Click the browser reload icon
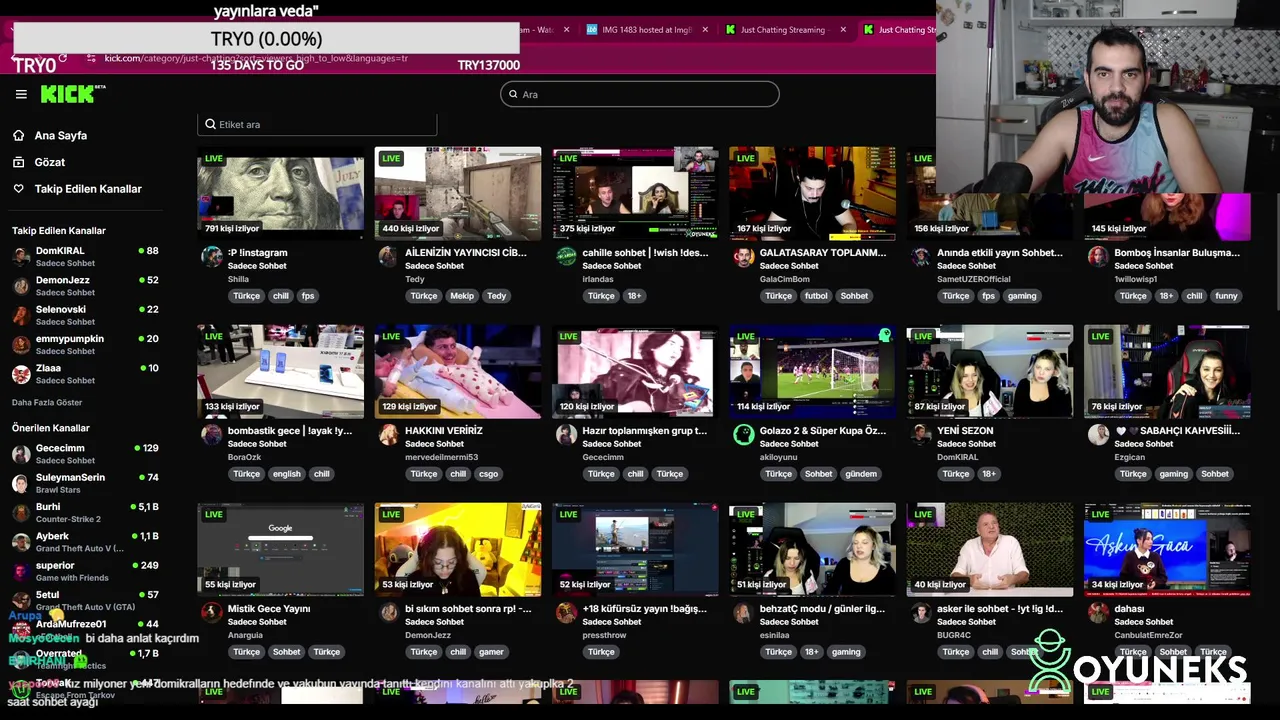 tap(63, 58)
